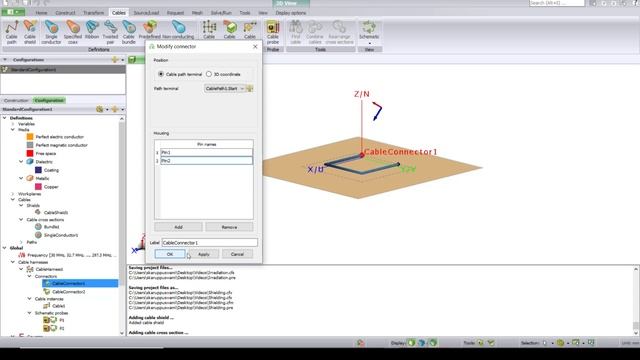
Task: Click Apply in Modify connector dialog
Action: (203, 254)
